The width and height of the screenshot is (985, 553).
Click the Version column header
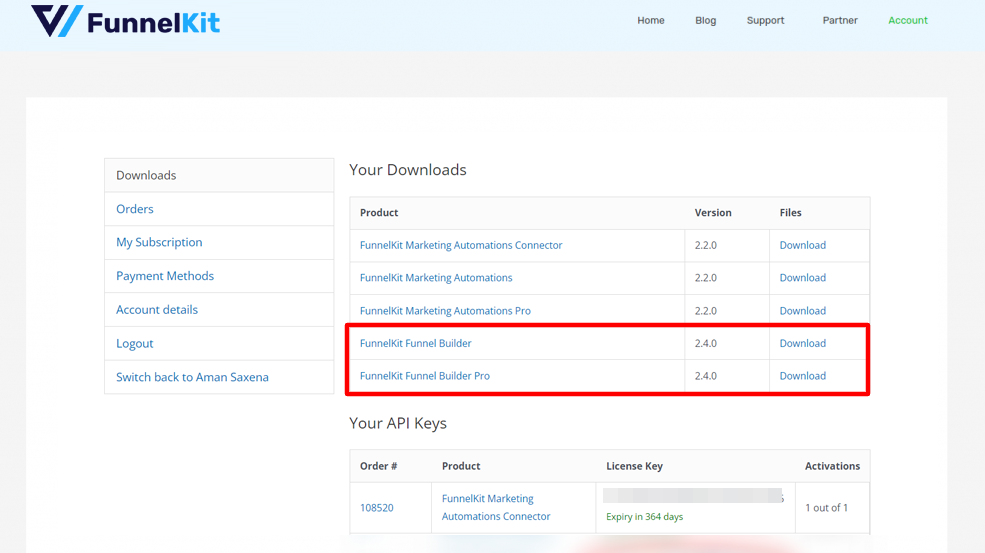point(712,212)
